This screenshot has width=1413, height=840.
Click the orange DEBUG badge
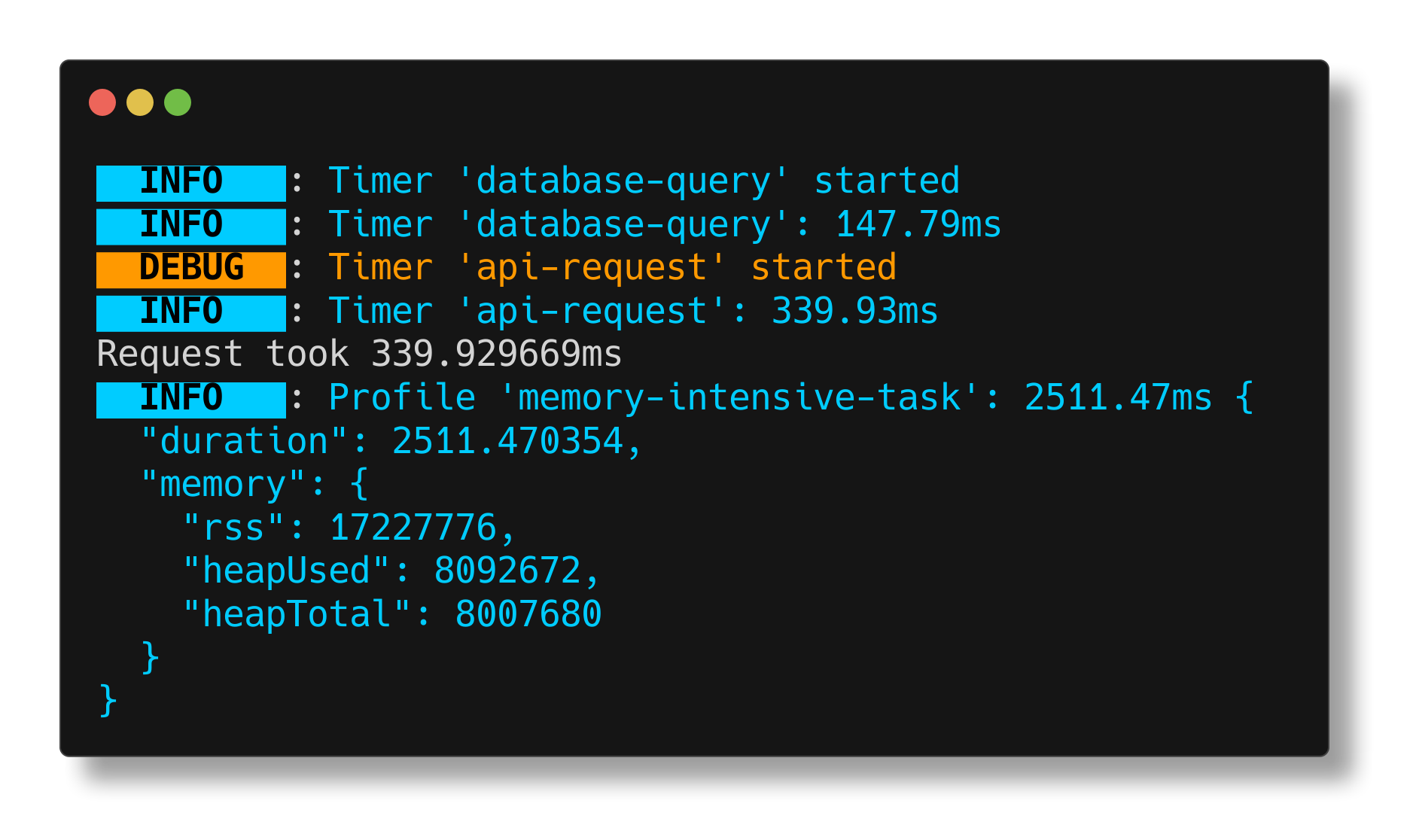tap(189, 268)
